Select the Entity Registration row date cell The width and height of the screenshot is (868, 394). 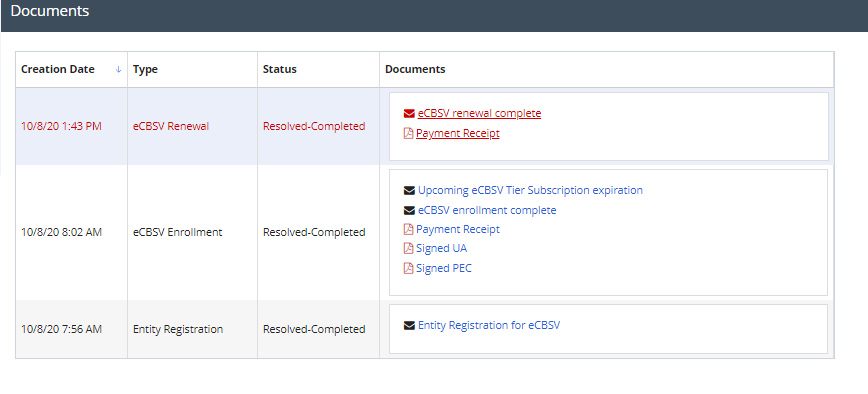click(71, 329)
